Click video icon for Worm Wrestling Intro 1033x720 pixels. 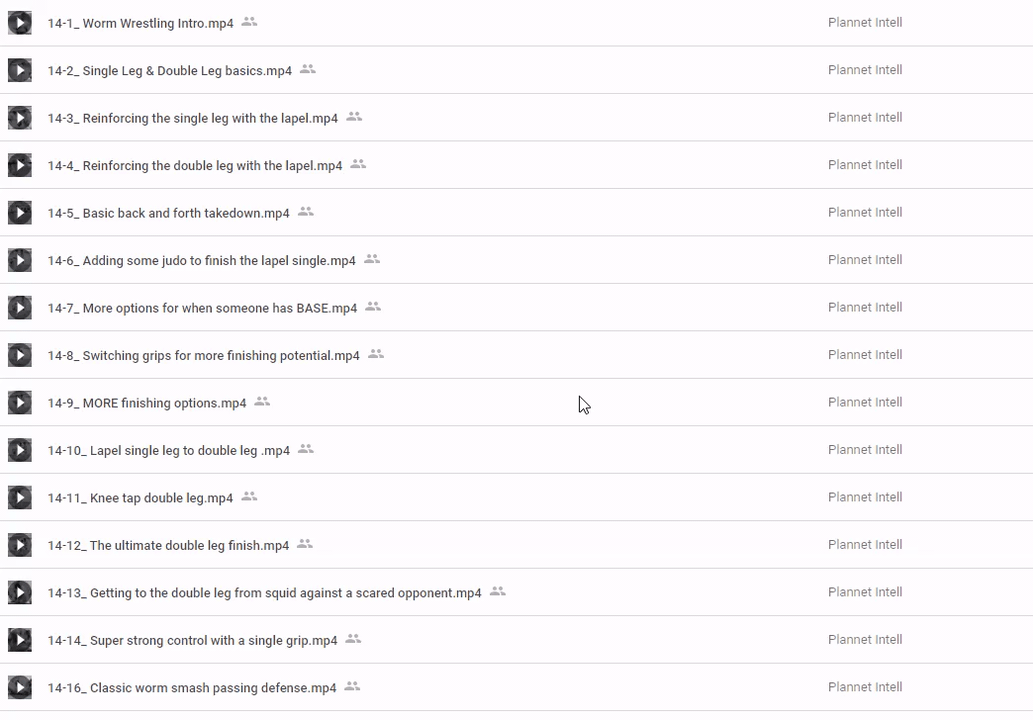pyautogui.click(x=20, y=22)
